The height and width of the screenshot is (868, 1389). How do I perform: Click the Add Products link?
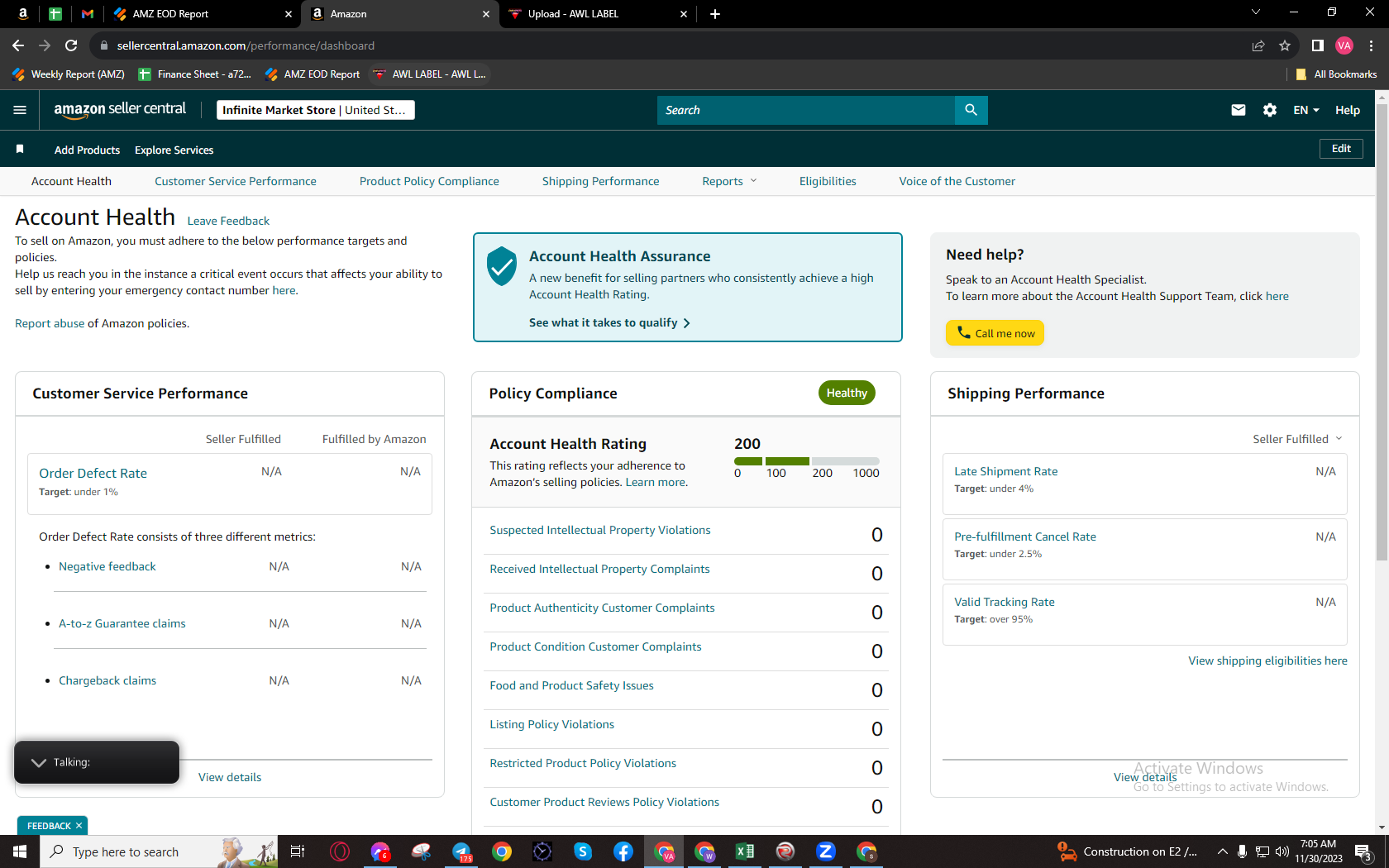[87, 150]
